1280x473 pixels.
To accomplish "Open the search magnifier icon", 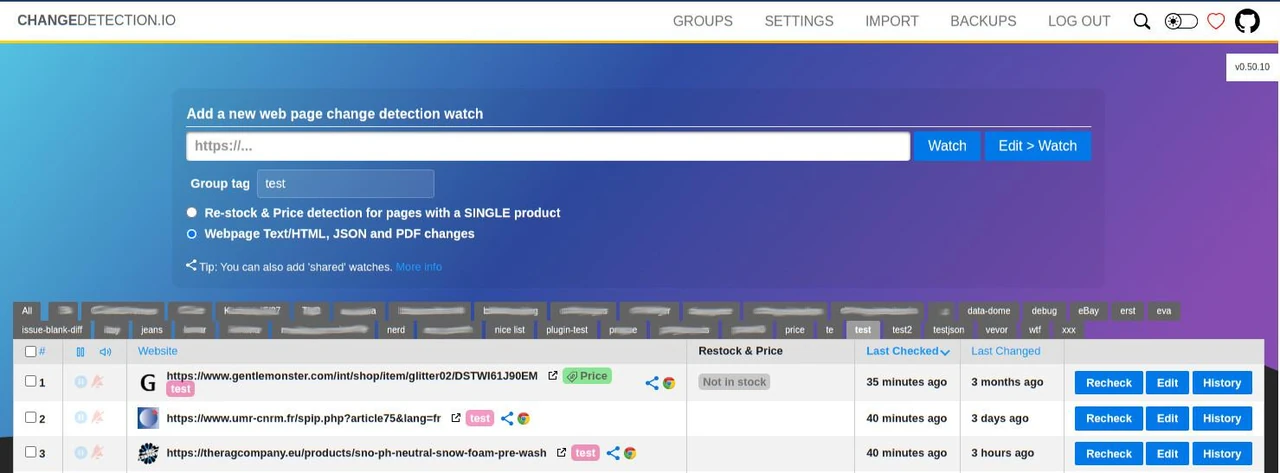I will pyautogui.click(x=1141, y=21).
